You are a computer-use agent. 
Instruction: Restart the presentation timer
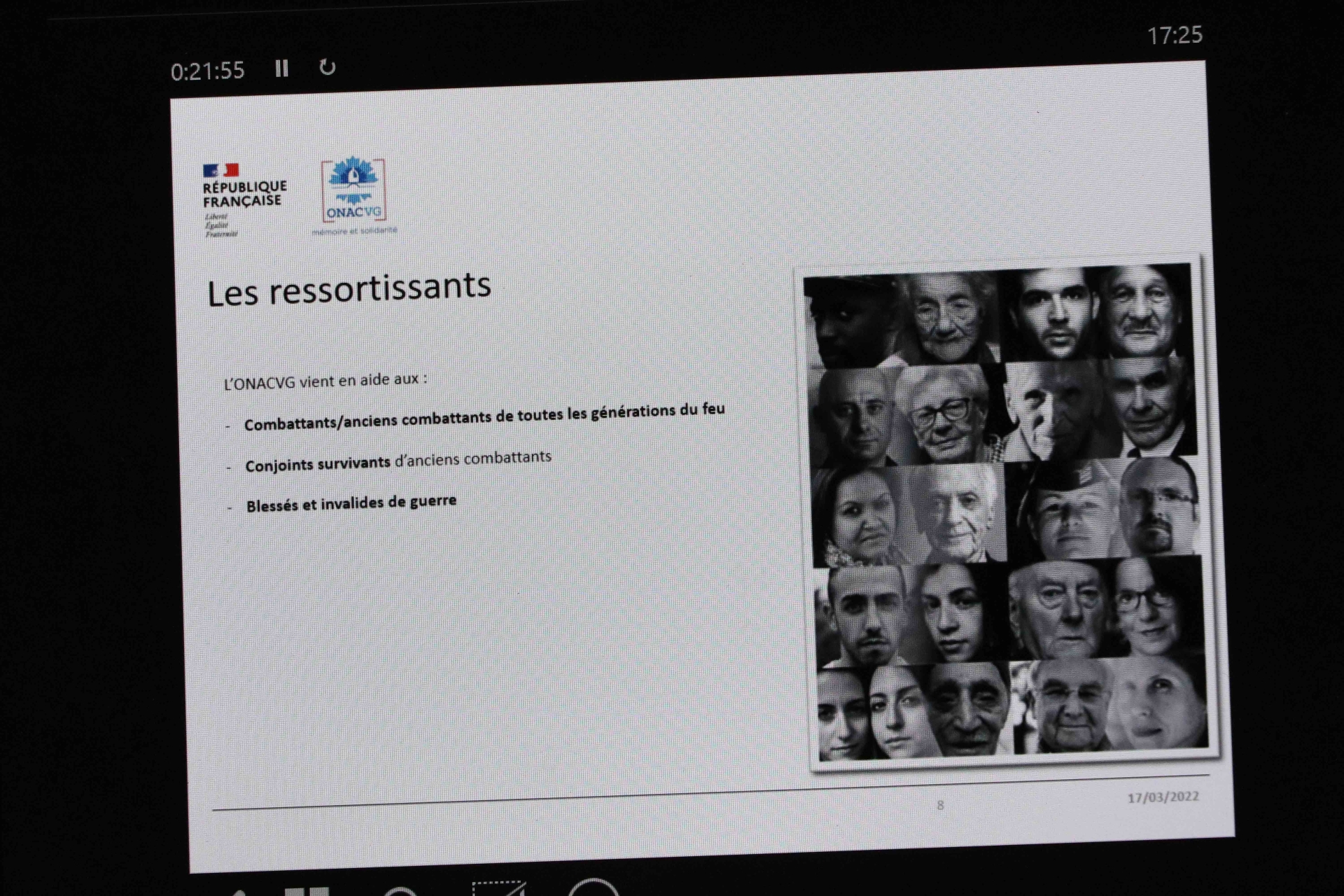pyautogui.click(x=328, y=67)
